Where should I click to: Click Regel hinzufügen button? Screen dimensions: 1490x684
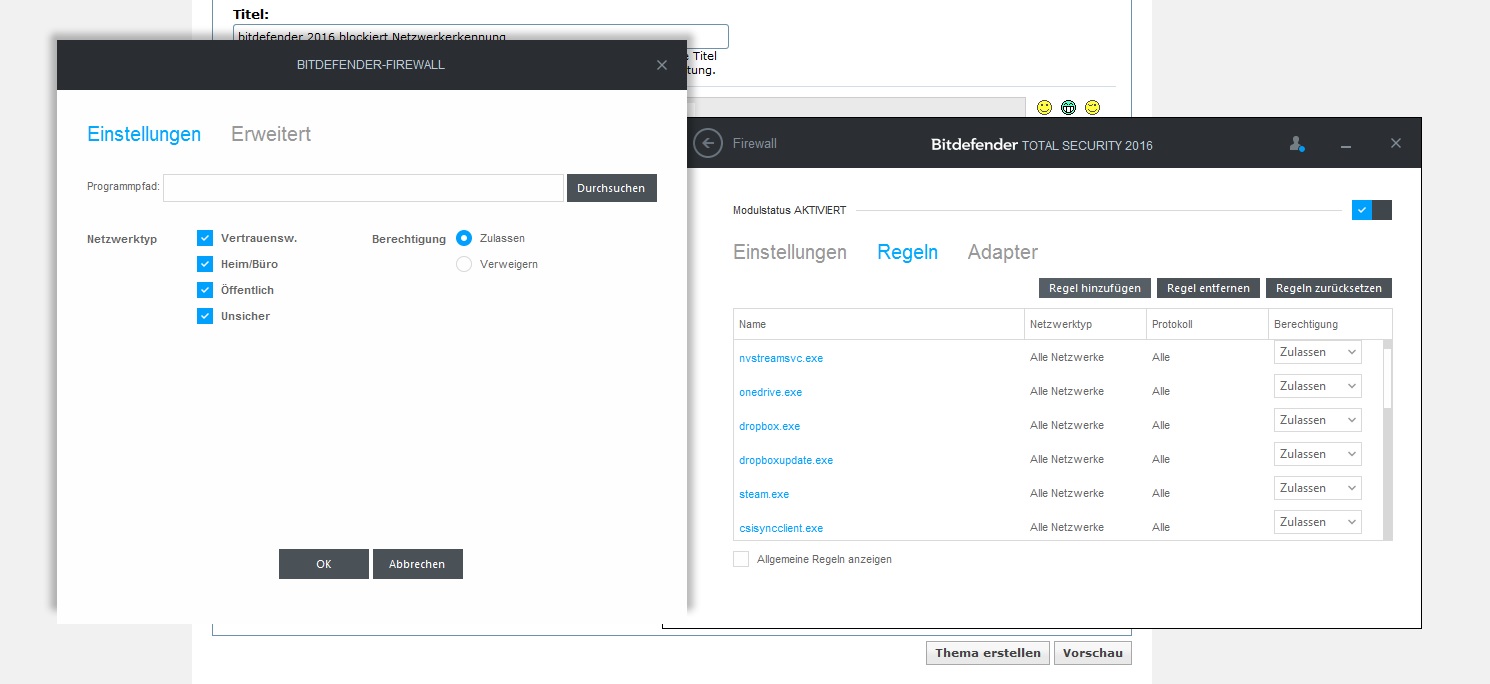(x=1095, y=288)
